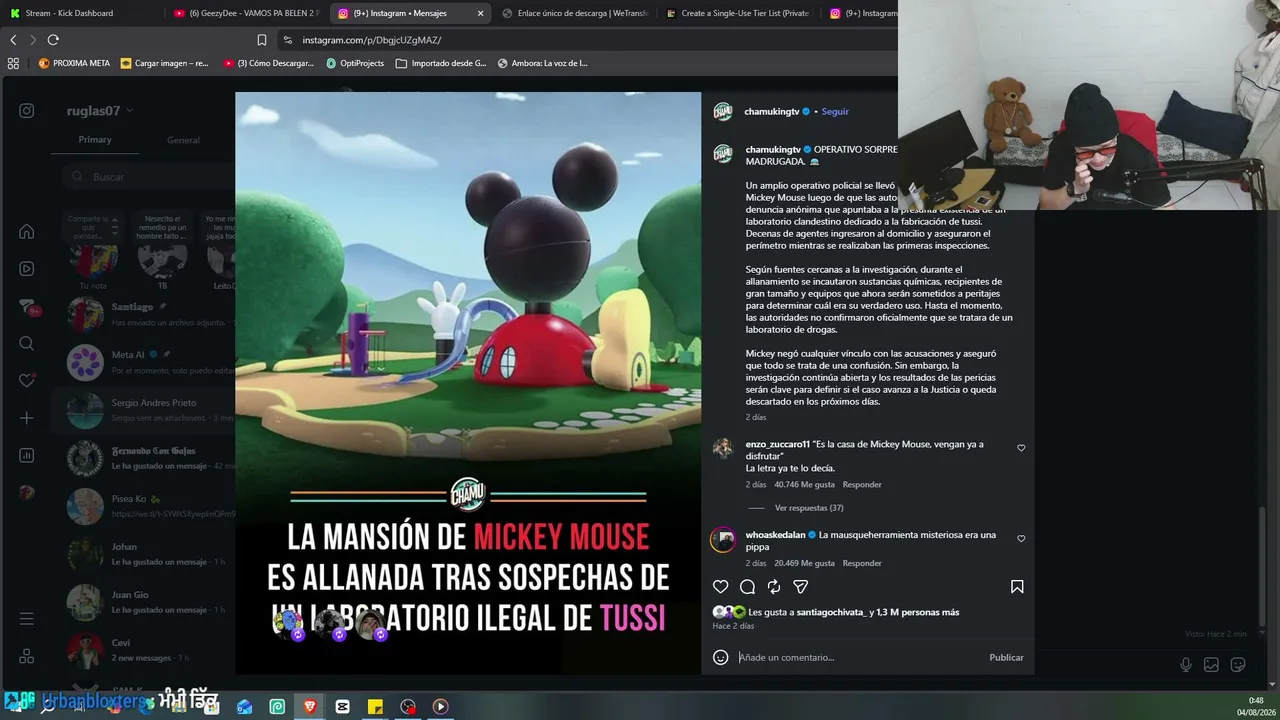Image resolution: width=1280 pixels, height=720 pixels.
Task: Open the Mickey Mouse mansion post image
Action: click(468, 383)
